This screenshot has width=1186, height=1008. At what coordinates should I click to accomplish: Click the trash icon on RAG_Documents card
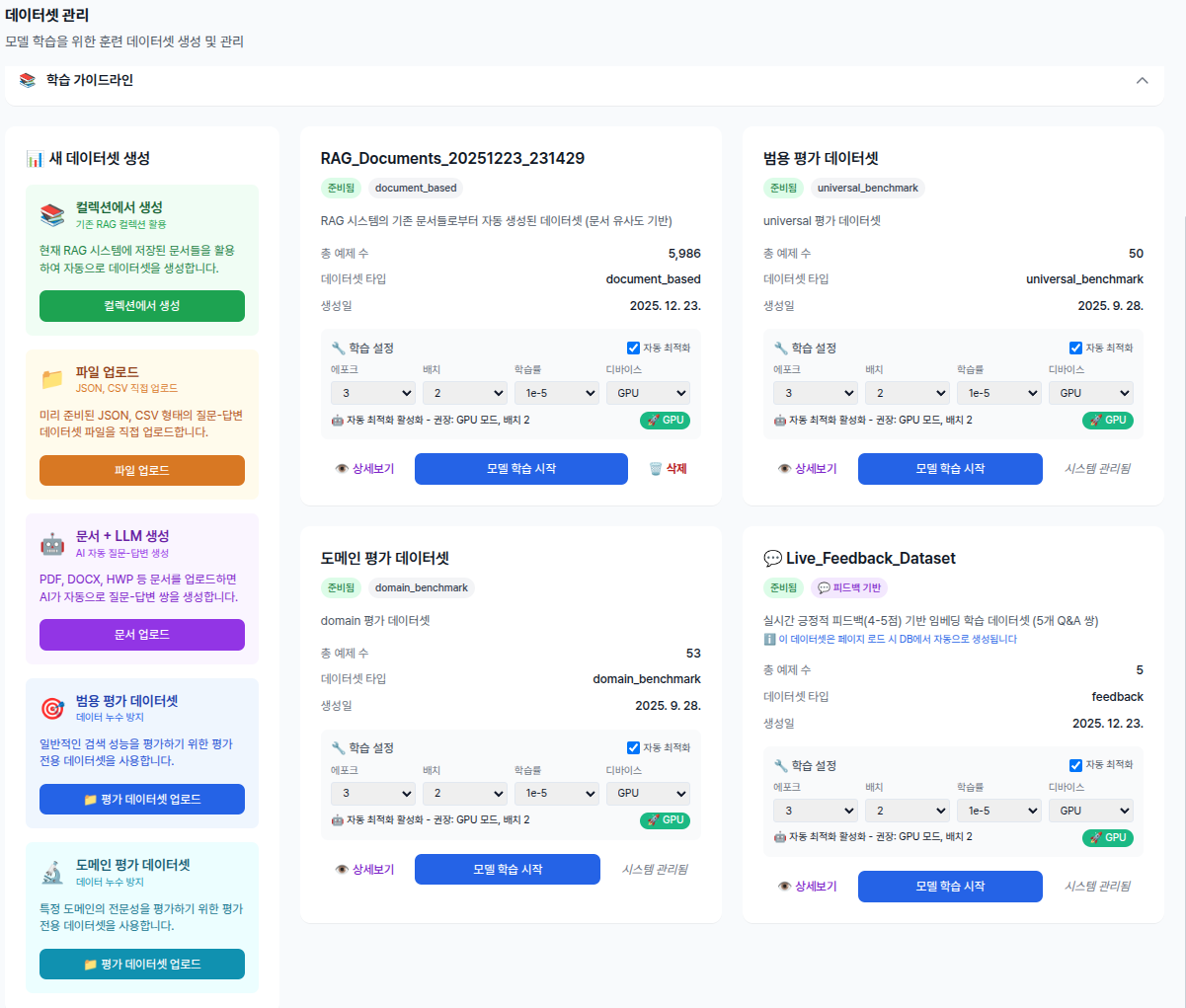coord(656,469)
